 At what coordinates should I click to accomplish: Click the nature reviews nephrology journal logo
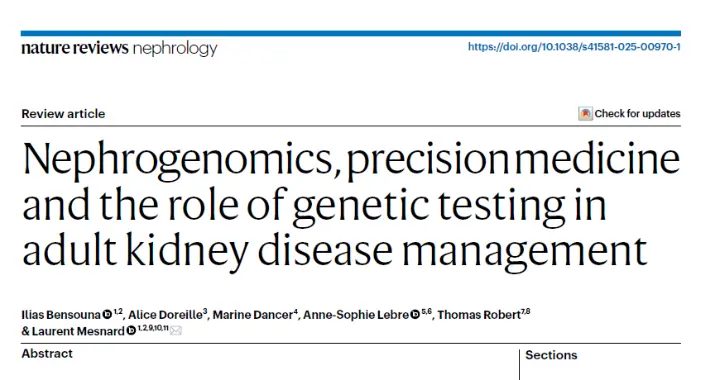[119, 49]
